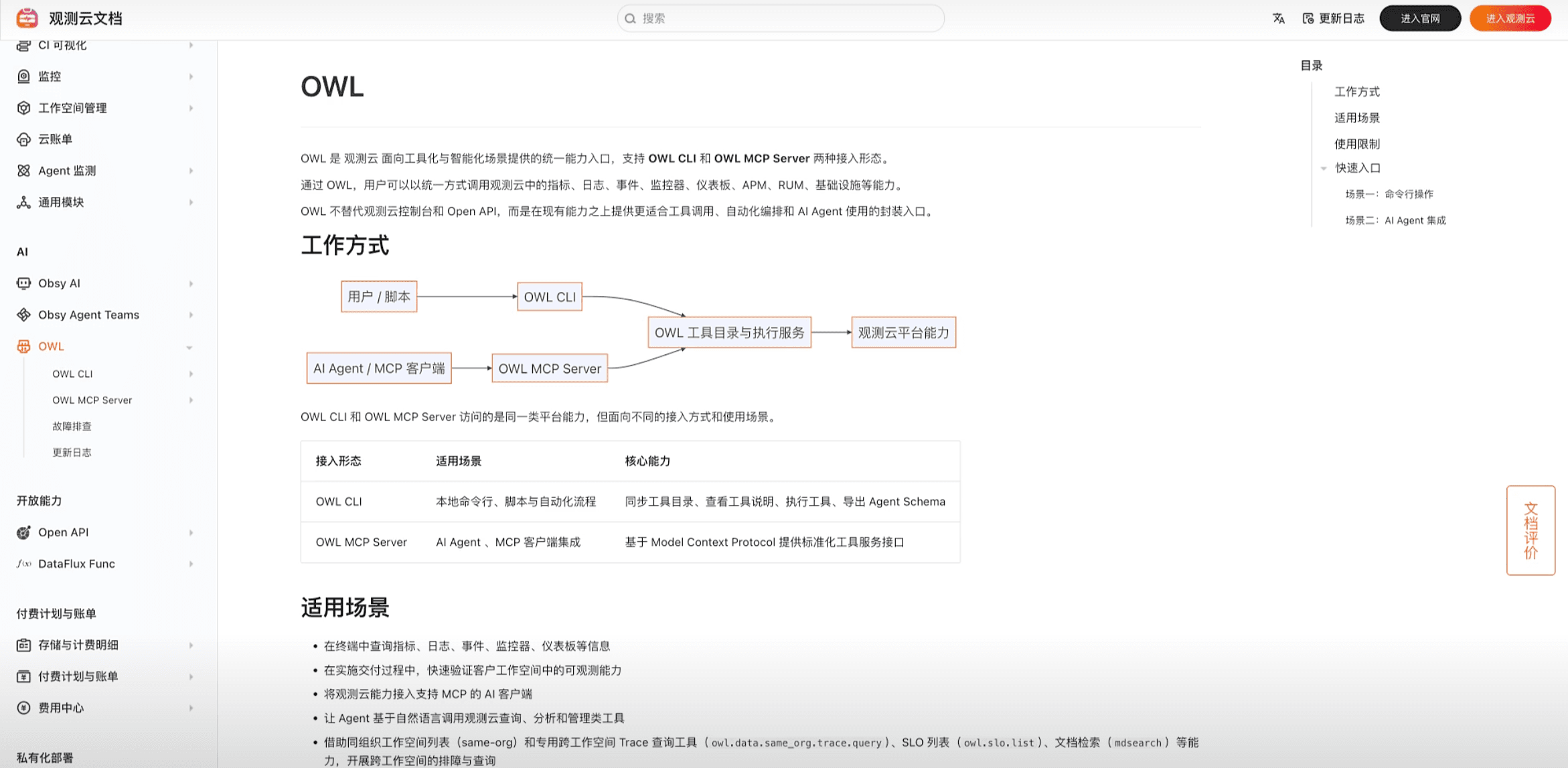The image size is (1568, 768).
Task: Jump to 场景一：命令行操作
Action: pos(1389,194)
